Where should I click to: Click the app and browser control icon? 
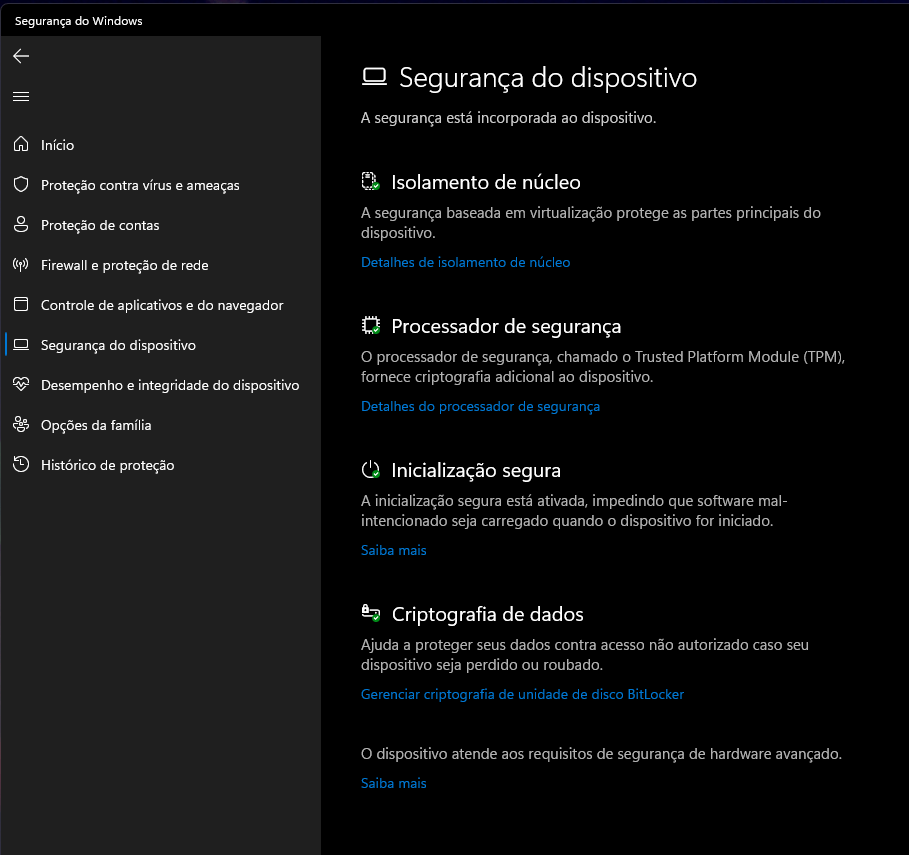pos(21,304)
